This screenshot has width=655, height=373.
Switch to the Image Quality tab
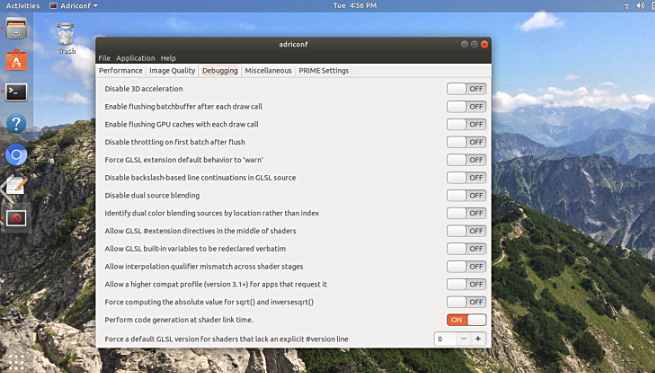coord(172,71)
